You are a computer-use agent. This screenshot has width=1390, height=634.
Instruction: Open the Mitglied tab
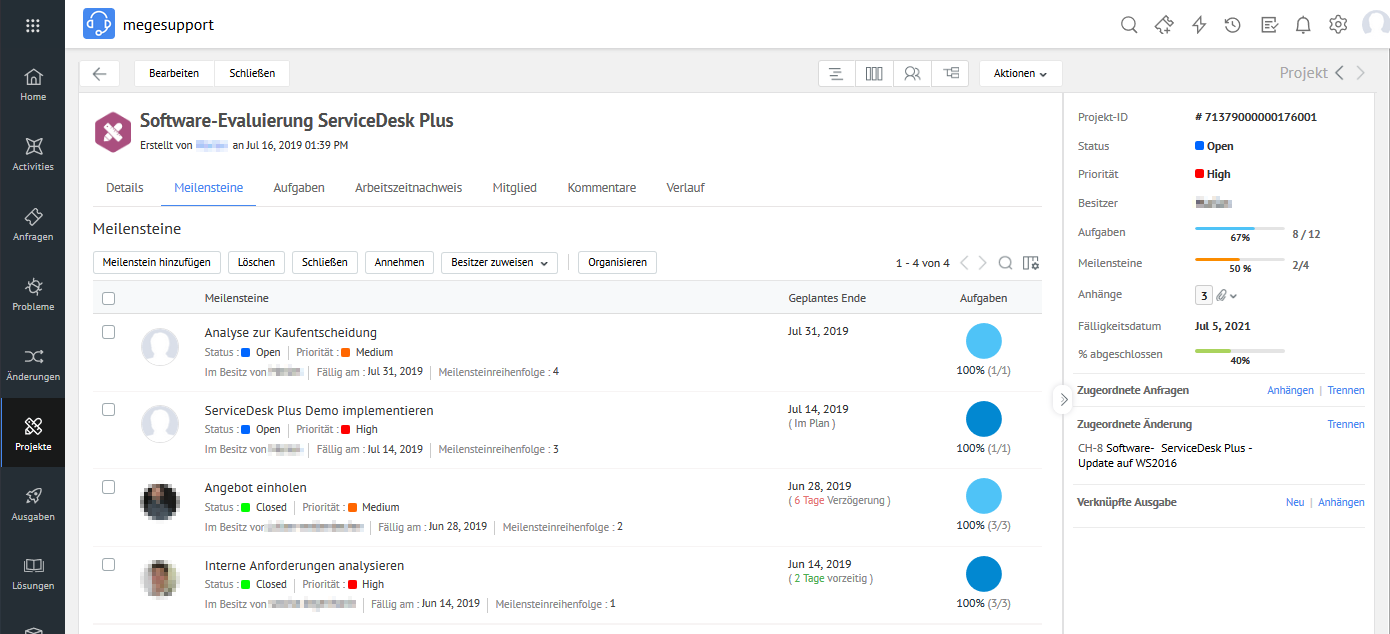point(514,187)
